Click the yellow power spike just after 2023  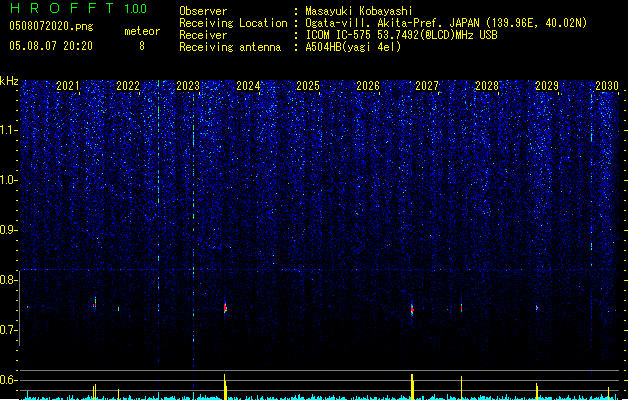225,387
